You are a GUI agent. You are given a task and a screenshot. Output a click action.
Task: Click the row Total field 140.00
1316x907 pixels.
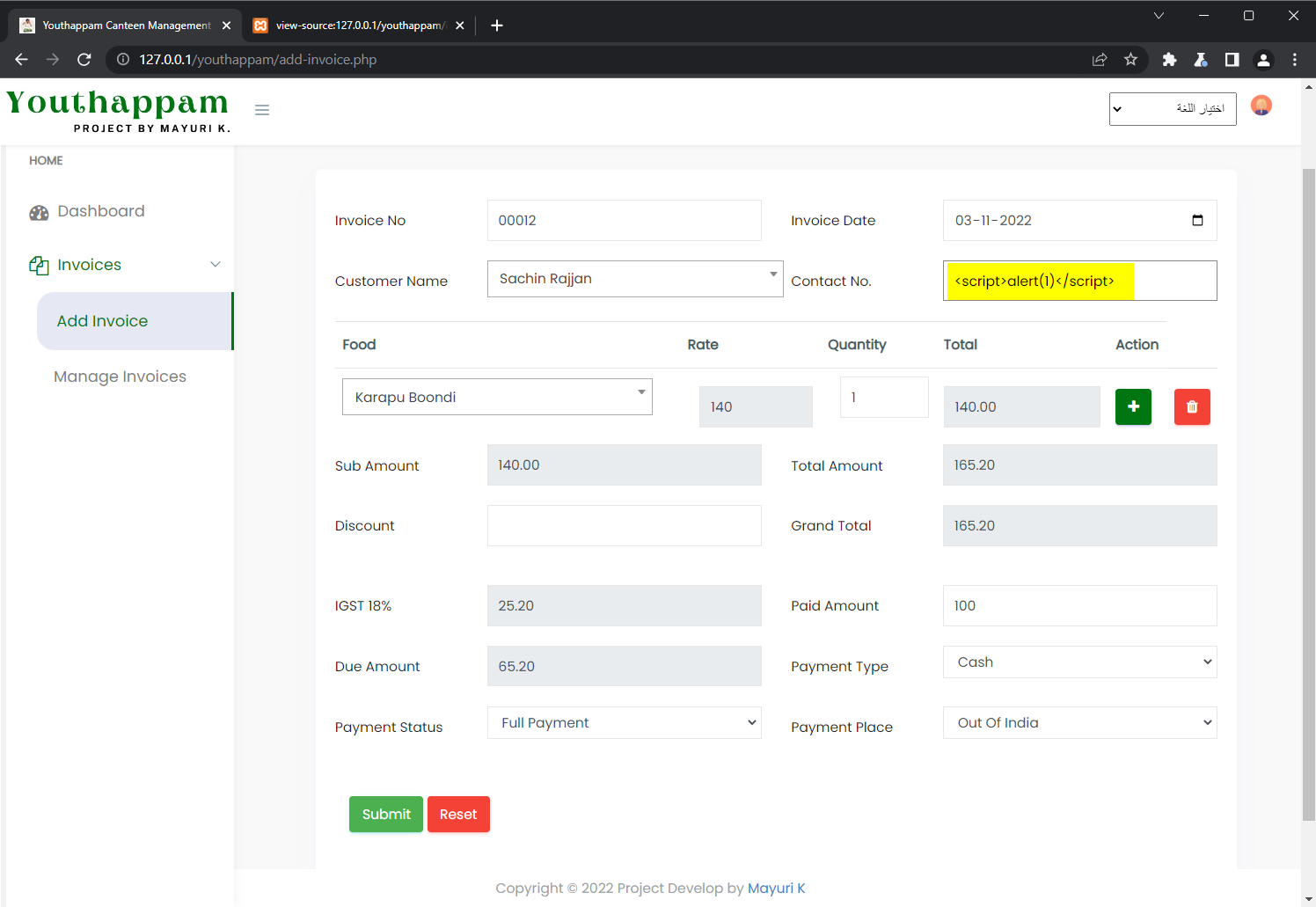pos(1021,406)
